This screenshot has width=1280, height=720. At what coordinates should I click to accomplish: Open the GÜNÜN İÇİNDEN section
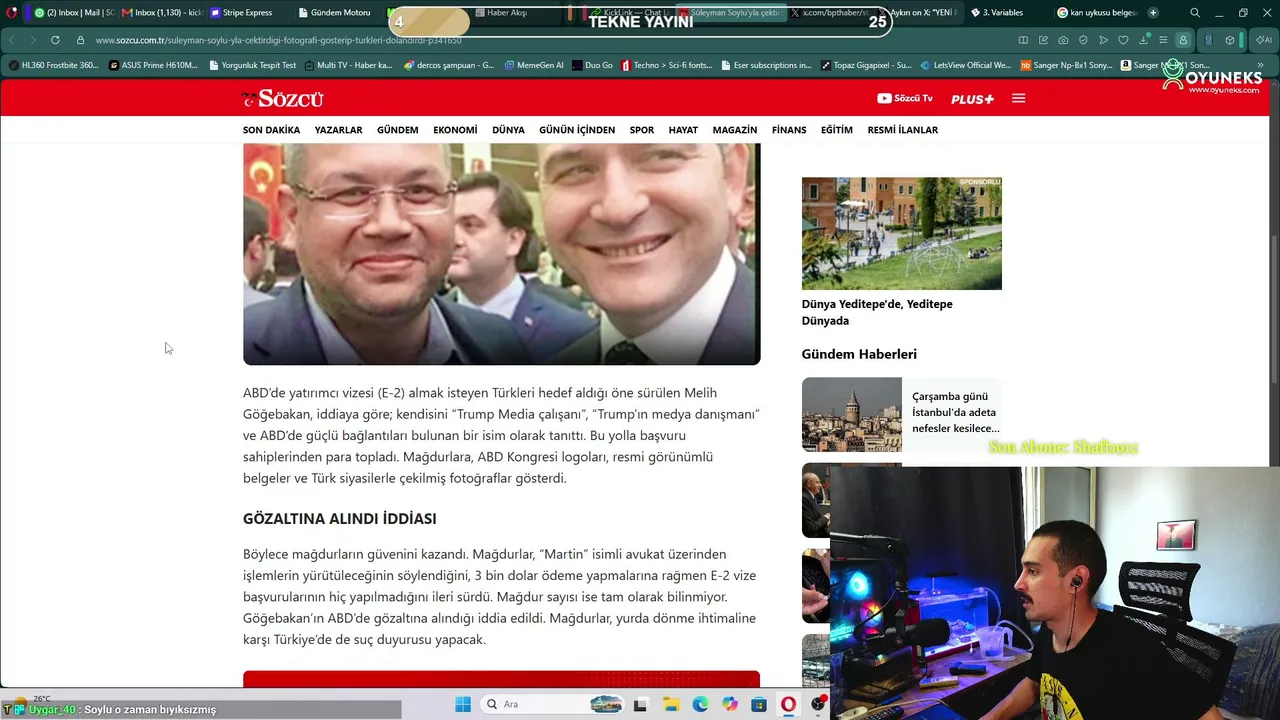[577, 130]
